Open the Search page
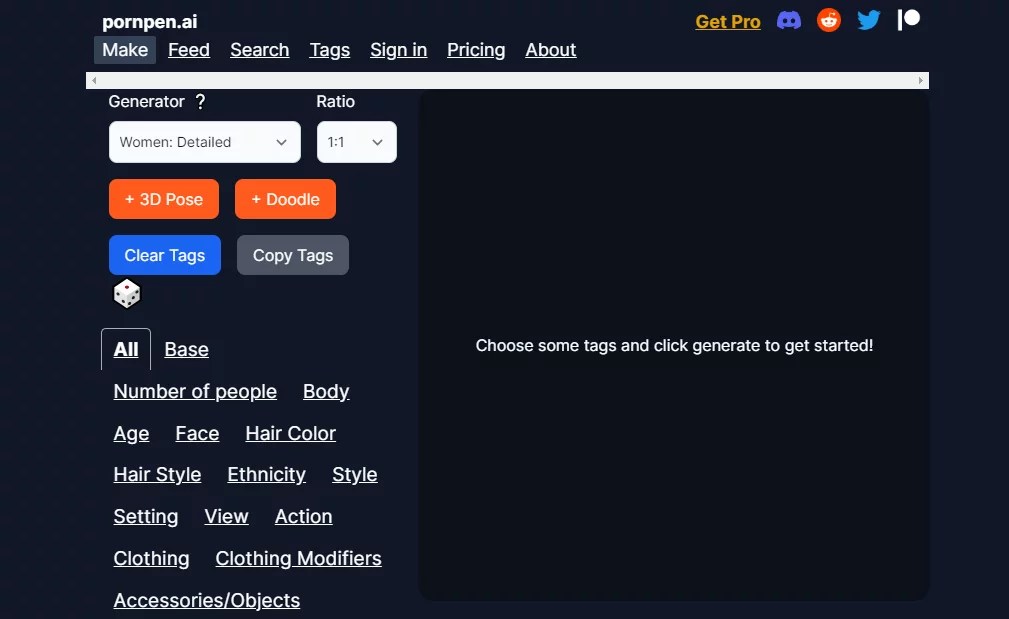Image resolution: width=1009 pixels, height=619 pixels. pyautogui.click(x=259, y=50)
